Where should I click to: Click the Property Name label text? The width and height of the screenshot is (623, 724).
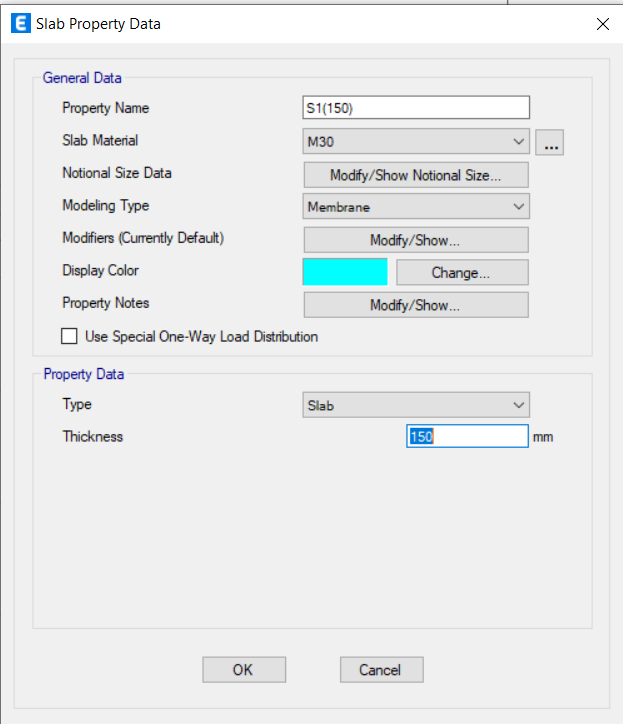point(106,108)
